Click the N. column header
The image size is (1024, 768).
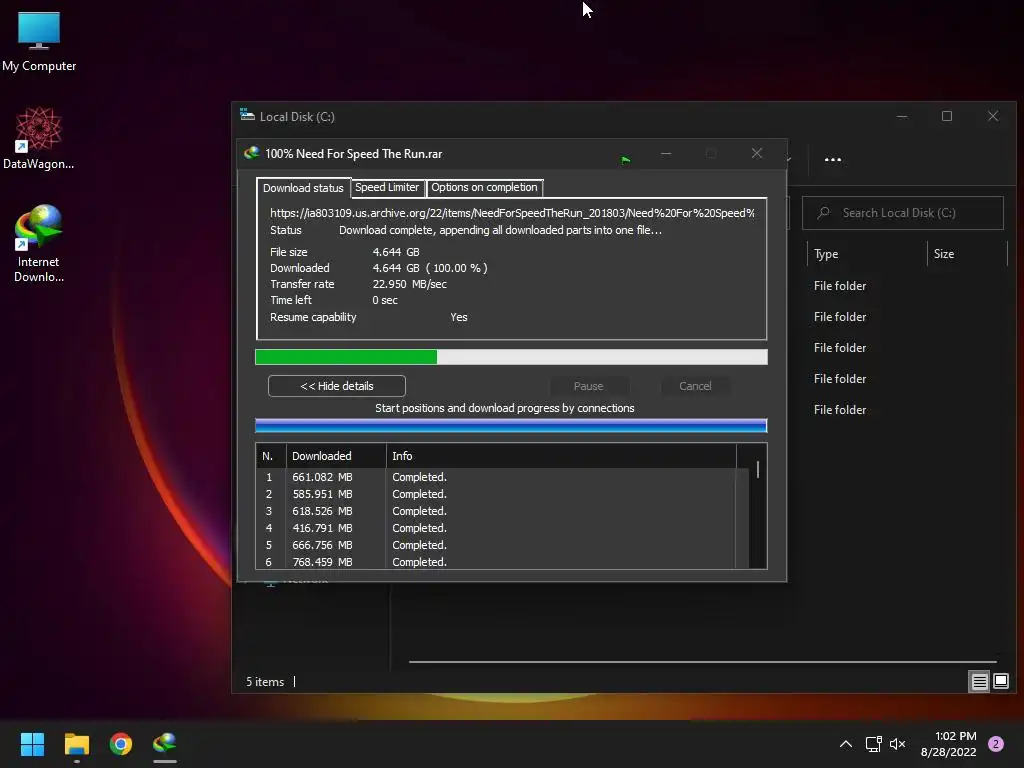[270, 456]
